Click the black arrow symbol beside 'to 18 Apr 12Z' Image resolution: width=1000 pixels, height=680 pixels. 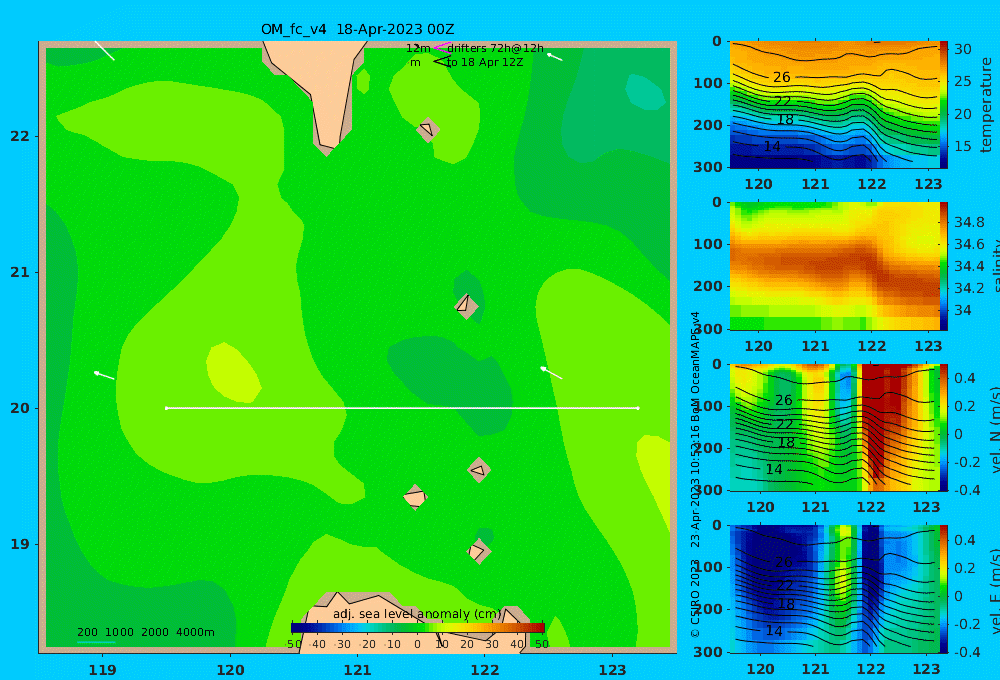click(x=441, y=62)
